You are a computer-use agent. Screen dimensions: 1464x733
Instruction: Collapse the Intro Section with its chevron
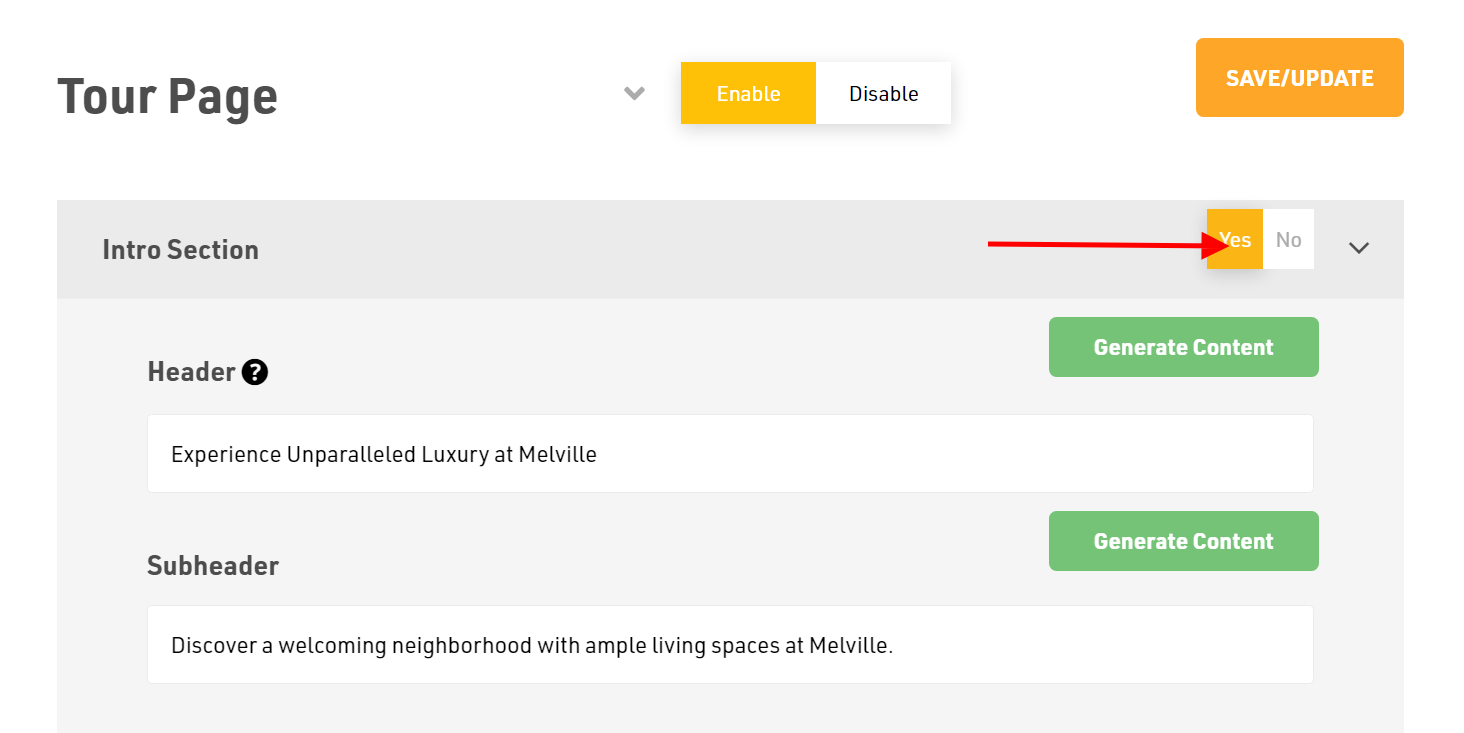tap(1358, 248)
